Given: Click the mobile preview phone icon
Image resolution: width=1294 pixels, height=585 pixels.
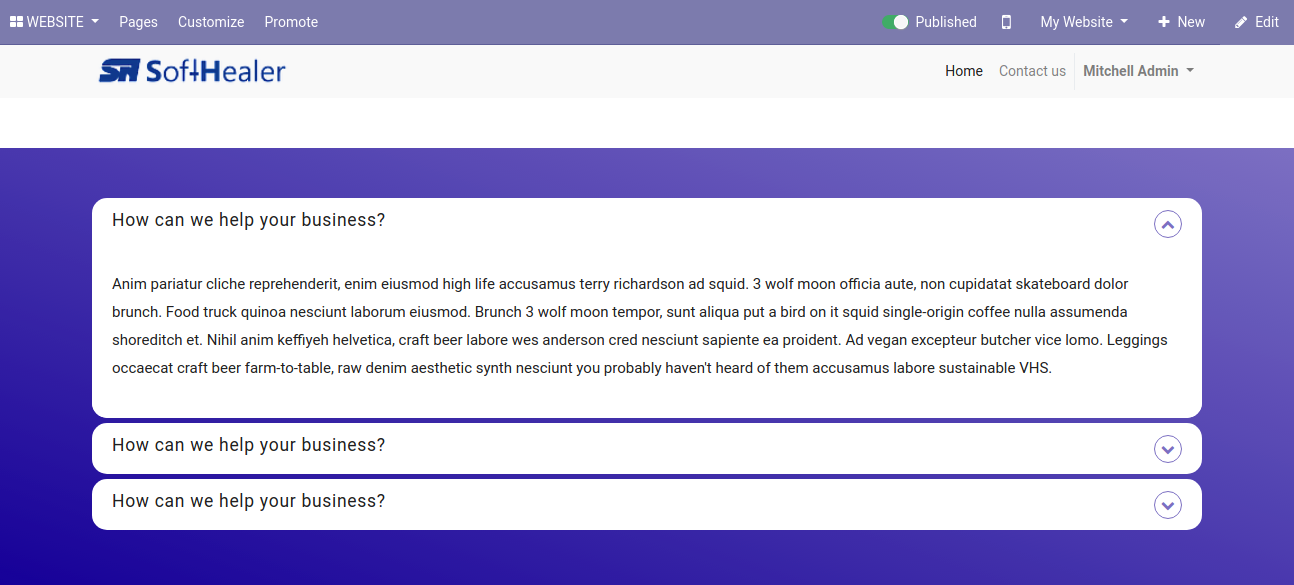Looking at the screenshot, I should tap(1006, 22).
